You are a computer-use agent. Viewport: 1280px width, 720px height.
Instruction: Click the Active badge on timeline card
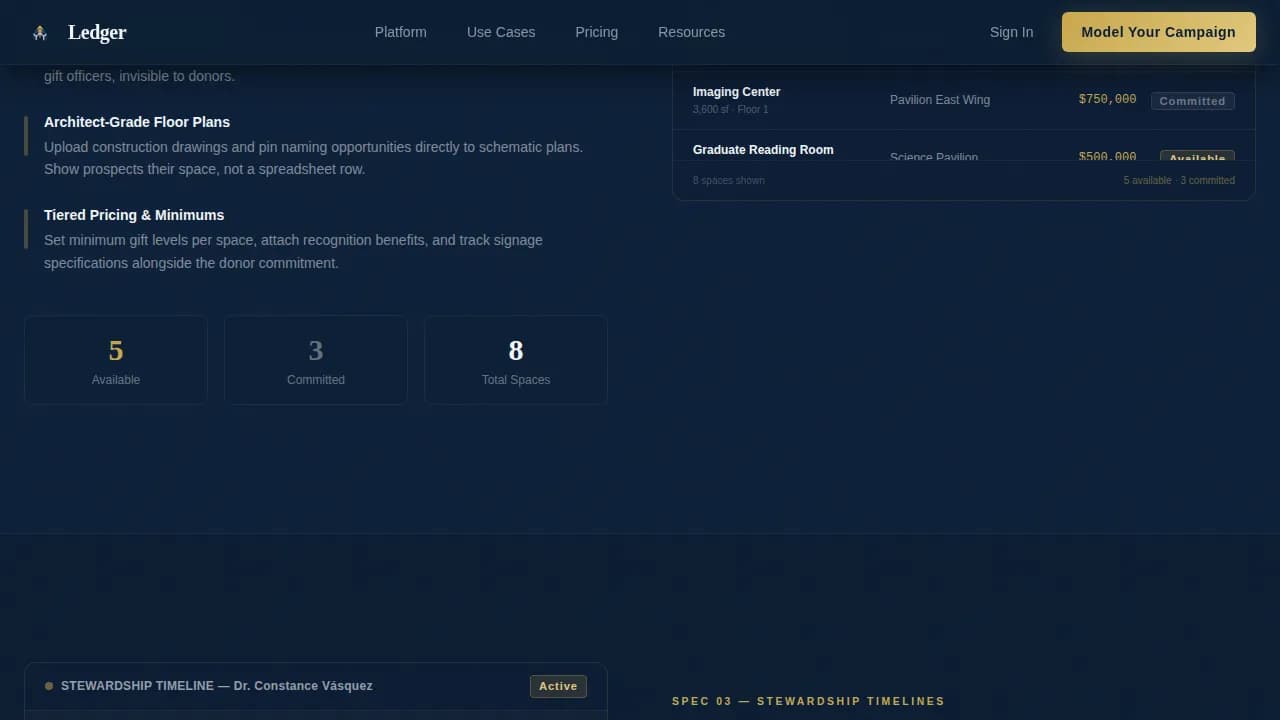[558, 686]
